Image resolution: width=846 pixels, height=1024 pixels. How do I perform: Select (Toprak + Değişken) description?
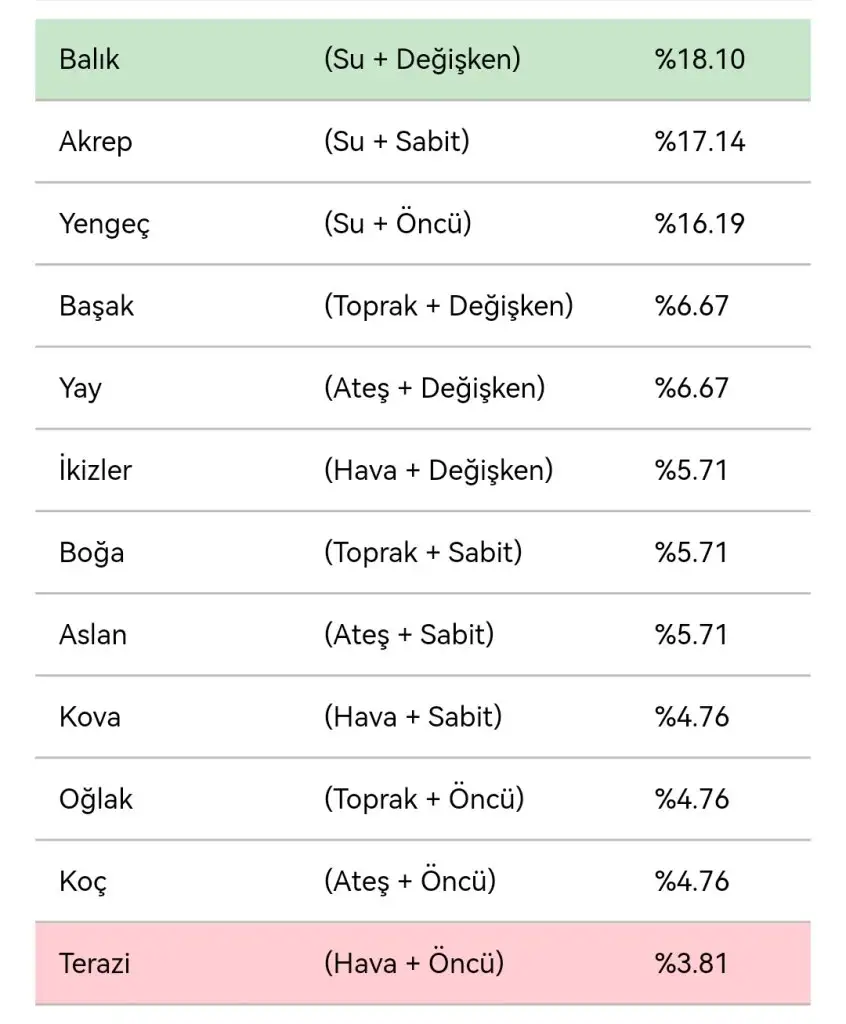click(448, 306)
